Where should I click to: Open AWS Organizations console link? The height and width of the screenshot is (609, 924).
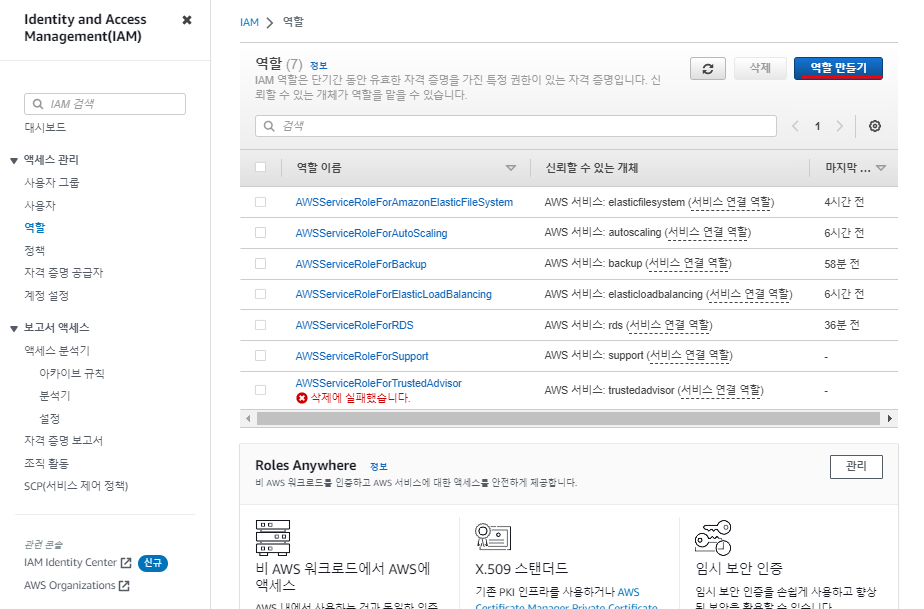tap(70, 585)
